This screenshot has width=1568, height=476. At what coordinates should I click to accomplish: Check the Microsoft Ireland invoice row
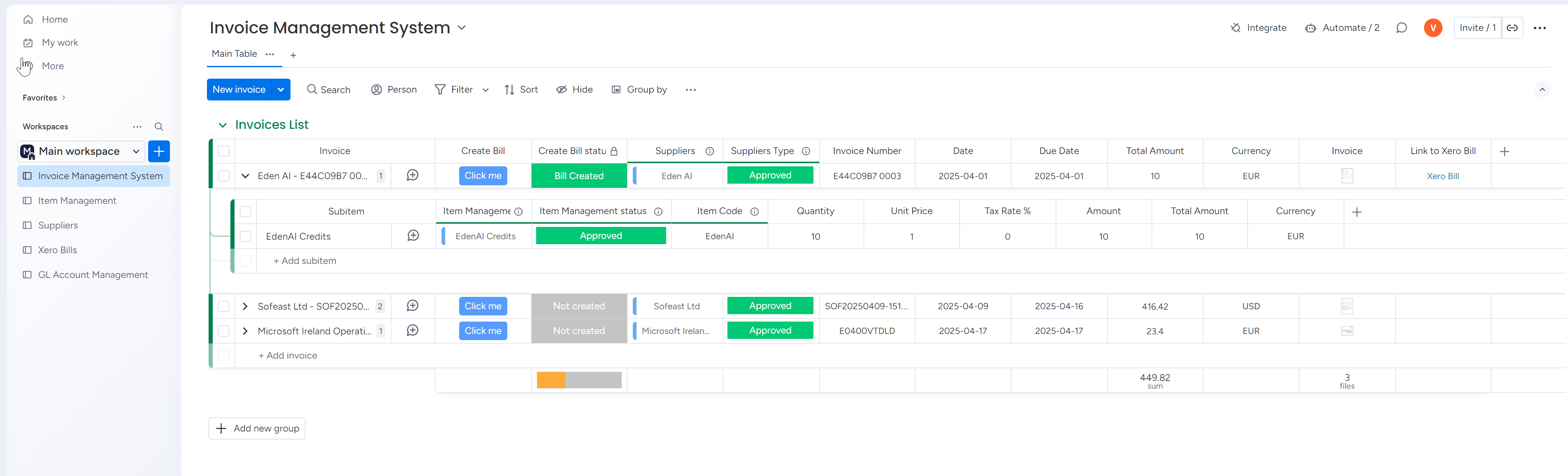[224, 331]
